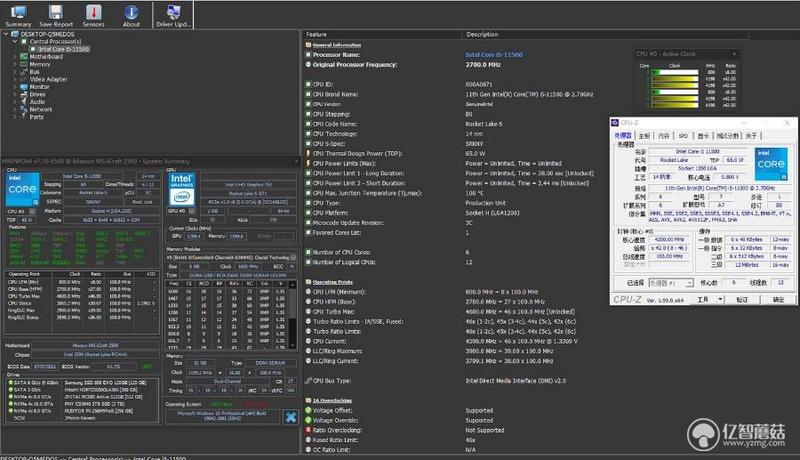The width and height of the screenshot is (800, 460).
Task: Close the CPU #0 Active Clock panel
Action: point(734,54)
